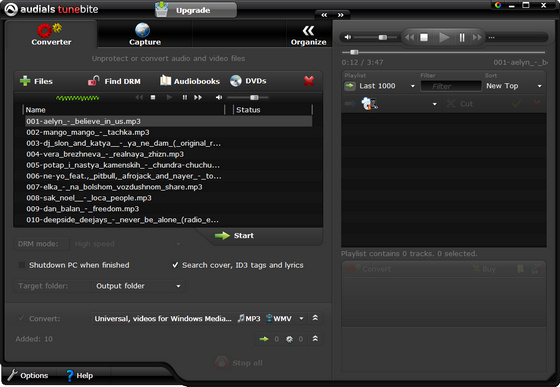
Task: Add files with the Files button
Action: [x=36, y=81]
